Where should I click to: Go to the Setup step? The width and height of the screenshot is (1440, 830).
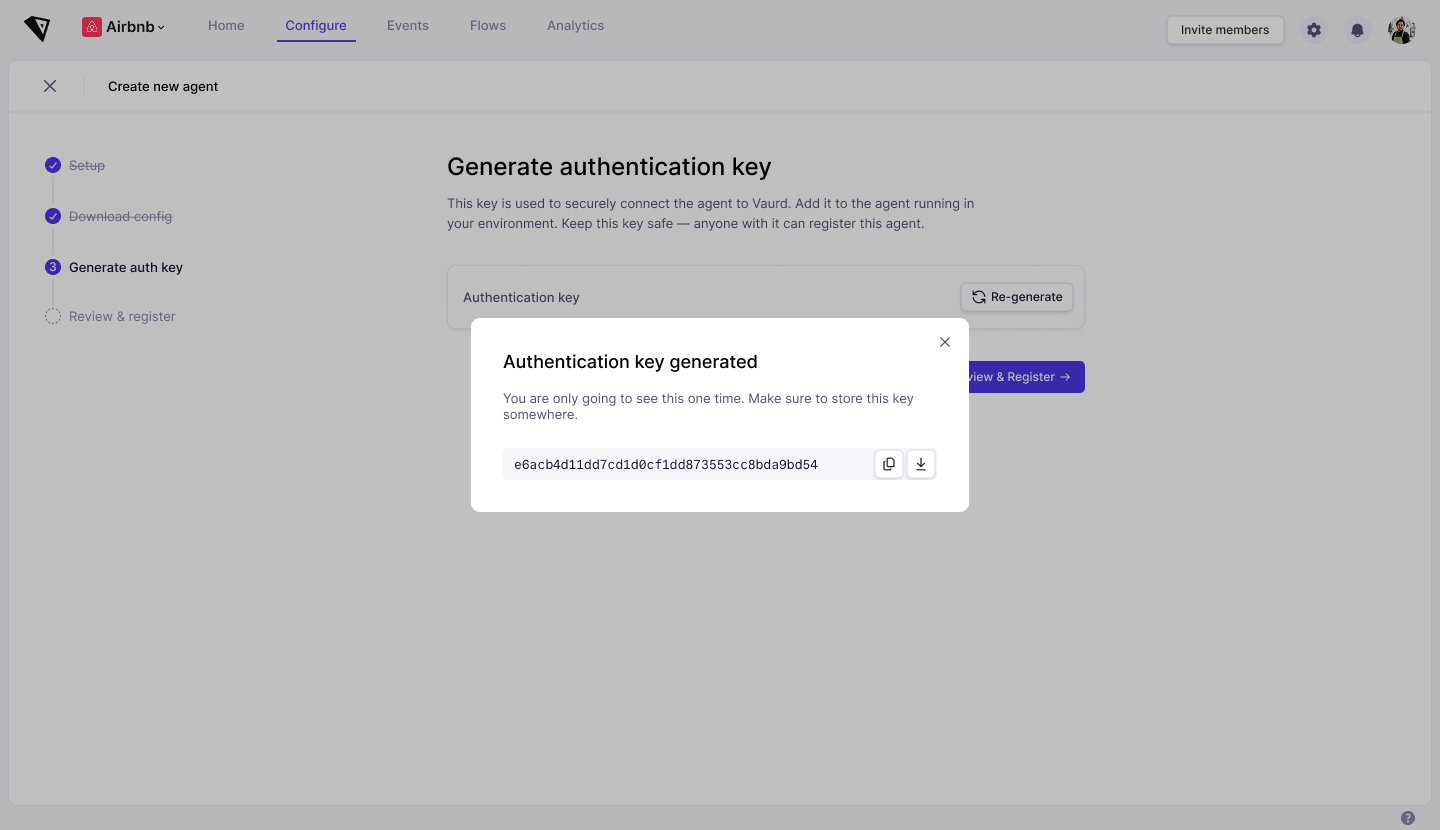(x=87, y=165)
